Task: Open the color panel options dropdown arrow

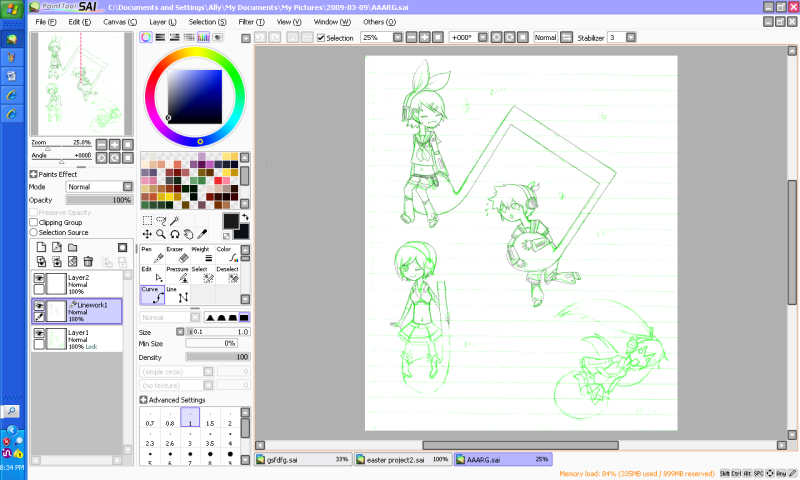Action: (245, 38)
